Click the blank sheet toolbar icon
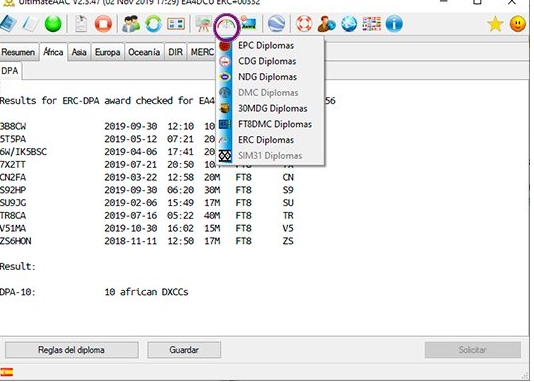 click(31, 24)
